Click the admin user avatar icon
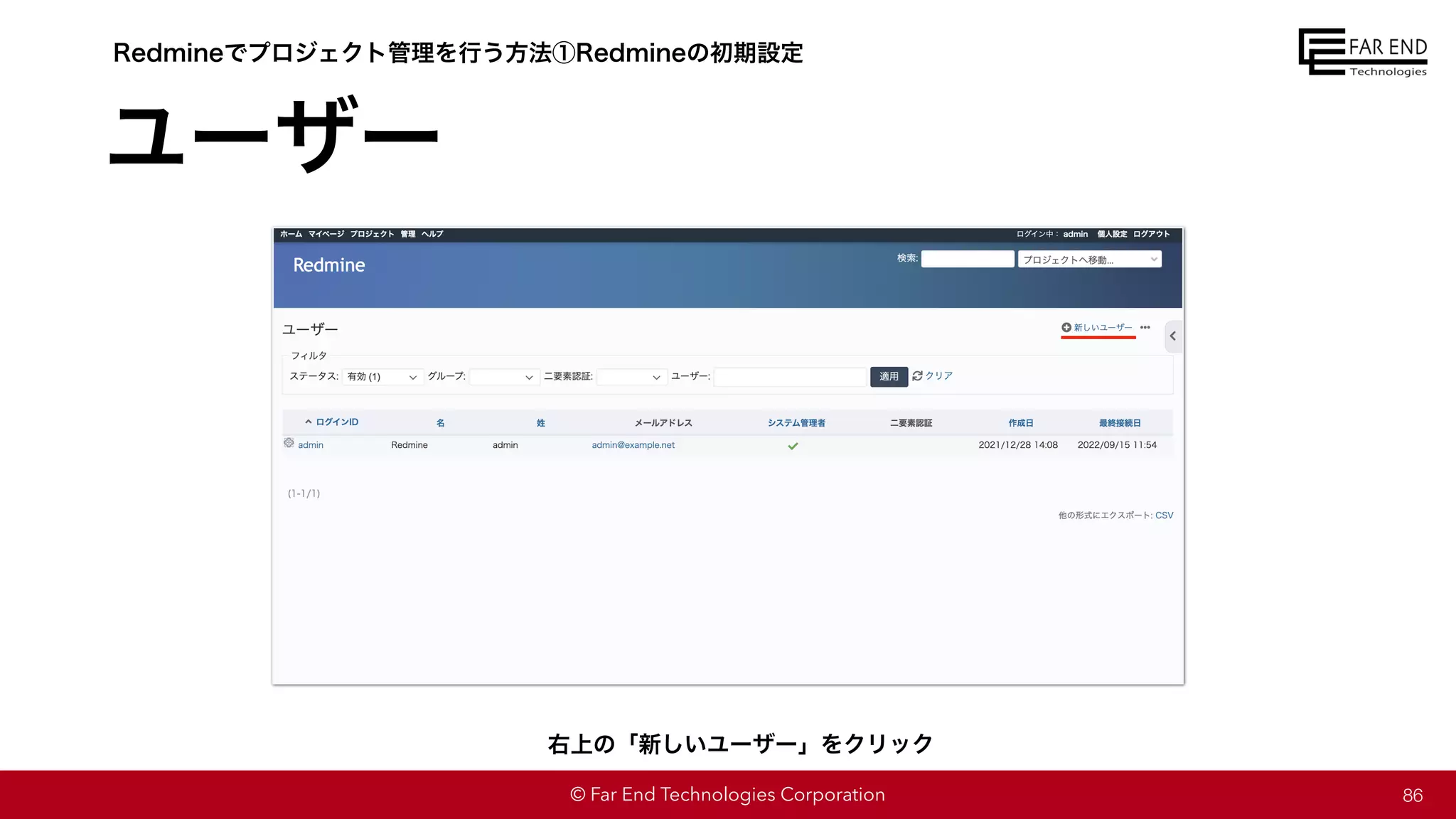The width and height of the screenshot is (1456, 819). coord(289,443)
